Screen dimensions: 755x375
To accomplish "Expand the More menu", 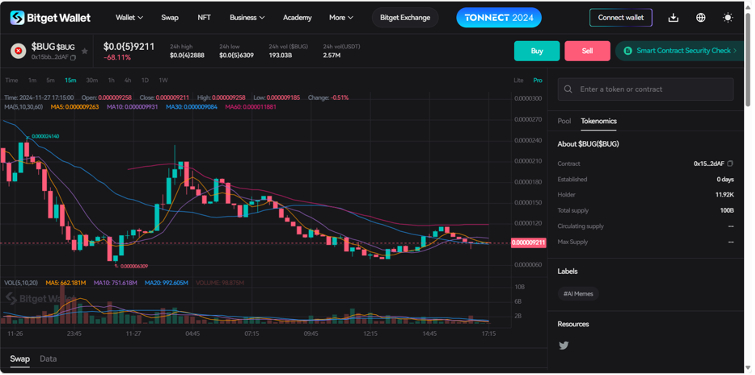I will pos(341,17).
